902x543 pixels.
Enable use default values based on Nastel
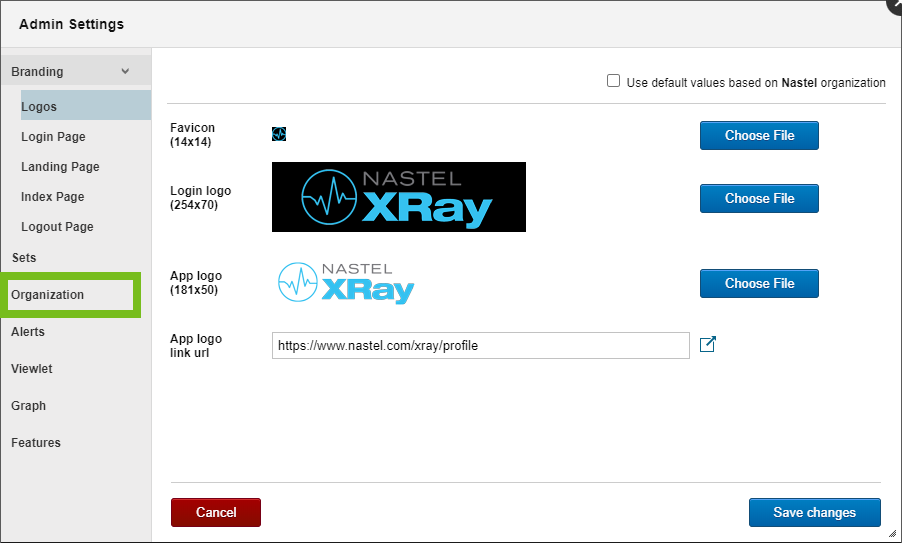[x=613, y=81]
